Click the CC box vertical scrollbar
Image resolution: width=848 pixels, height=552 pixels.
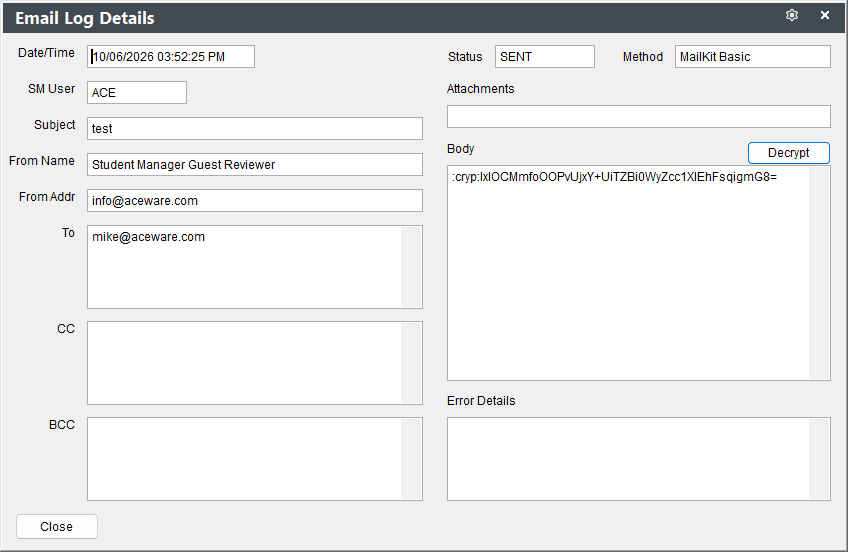(411, 363)
